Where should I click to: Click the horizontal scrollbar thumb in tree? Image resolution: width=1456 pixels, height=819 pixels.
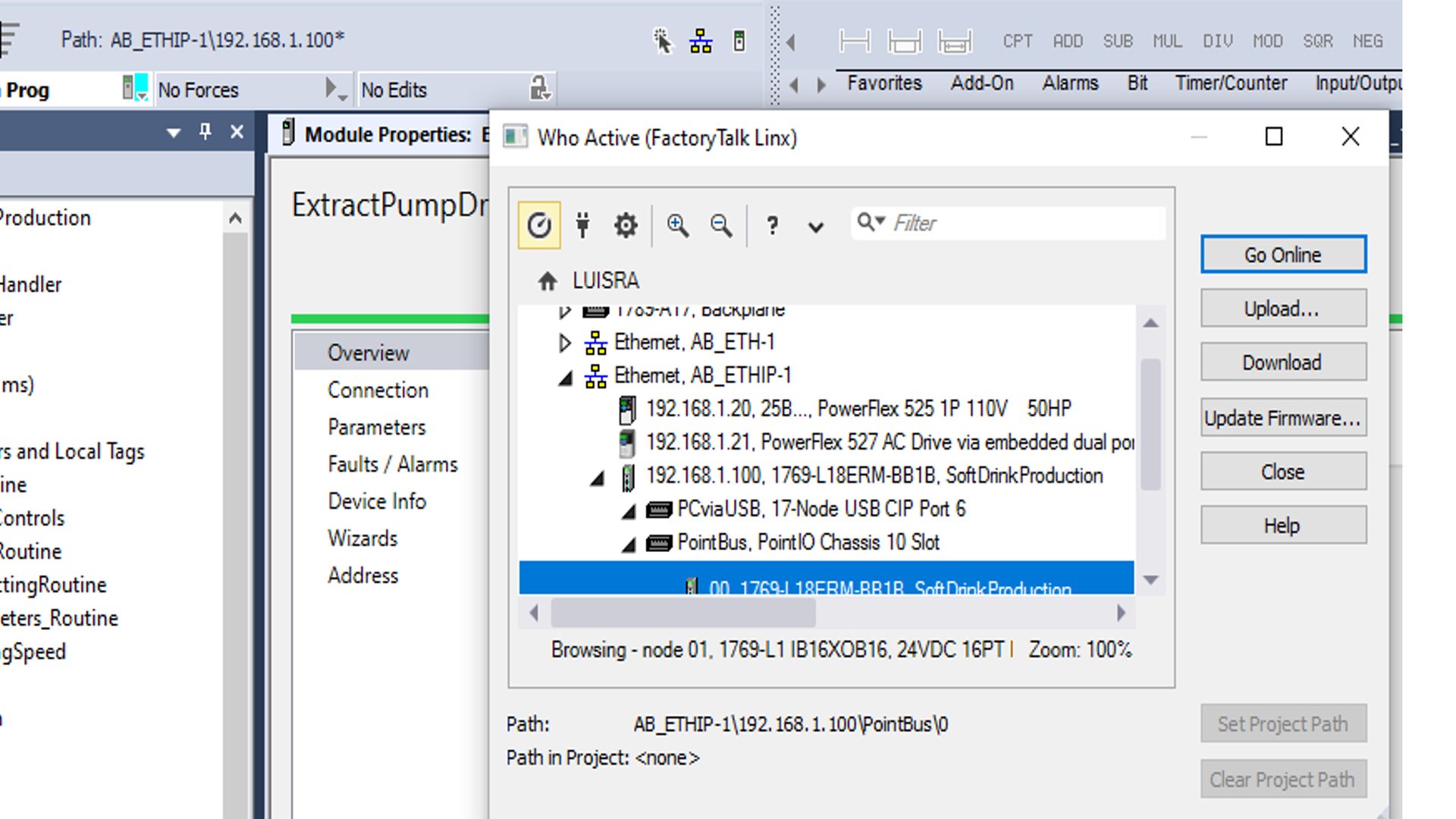pos(682,613)
